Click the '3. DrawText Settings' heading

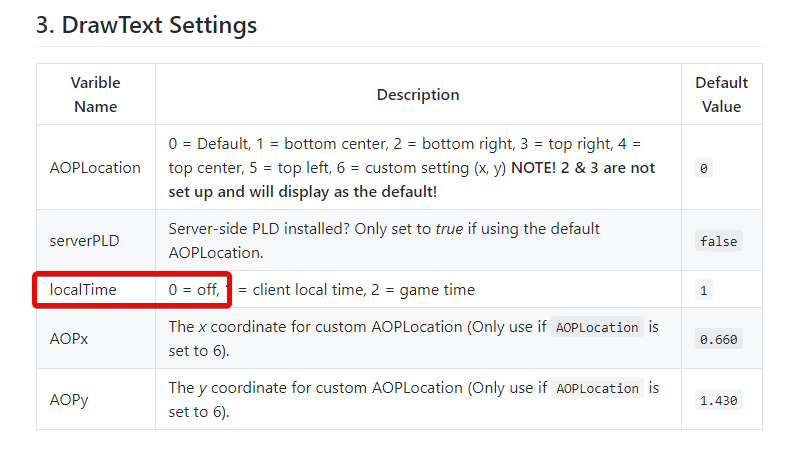click(146, 25)
